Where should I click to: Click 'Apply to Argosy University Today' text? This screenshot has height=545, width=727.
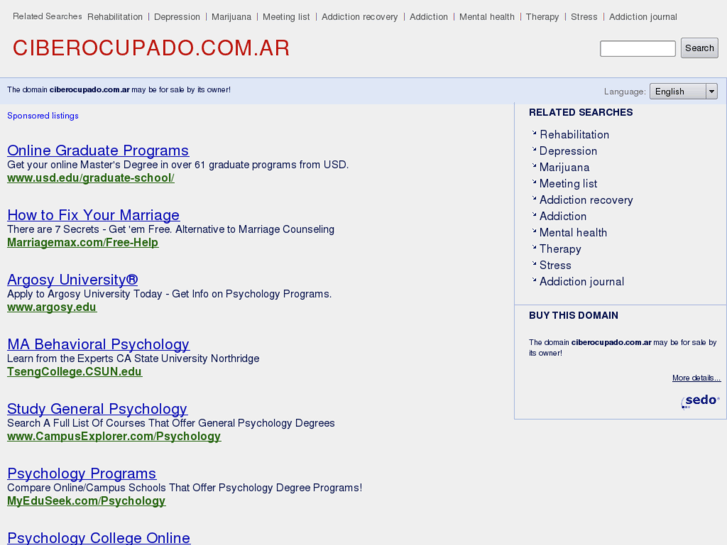coord(169,294)
